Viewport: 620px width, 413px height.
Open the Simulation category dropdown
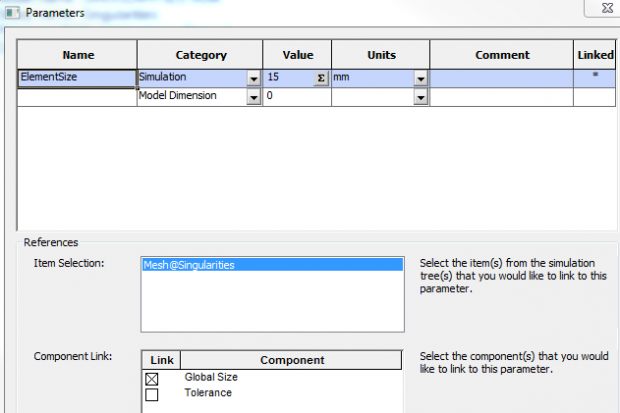(x=254, y=78)
